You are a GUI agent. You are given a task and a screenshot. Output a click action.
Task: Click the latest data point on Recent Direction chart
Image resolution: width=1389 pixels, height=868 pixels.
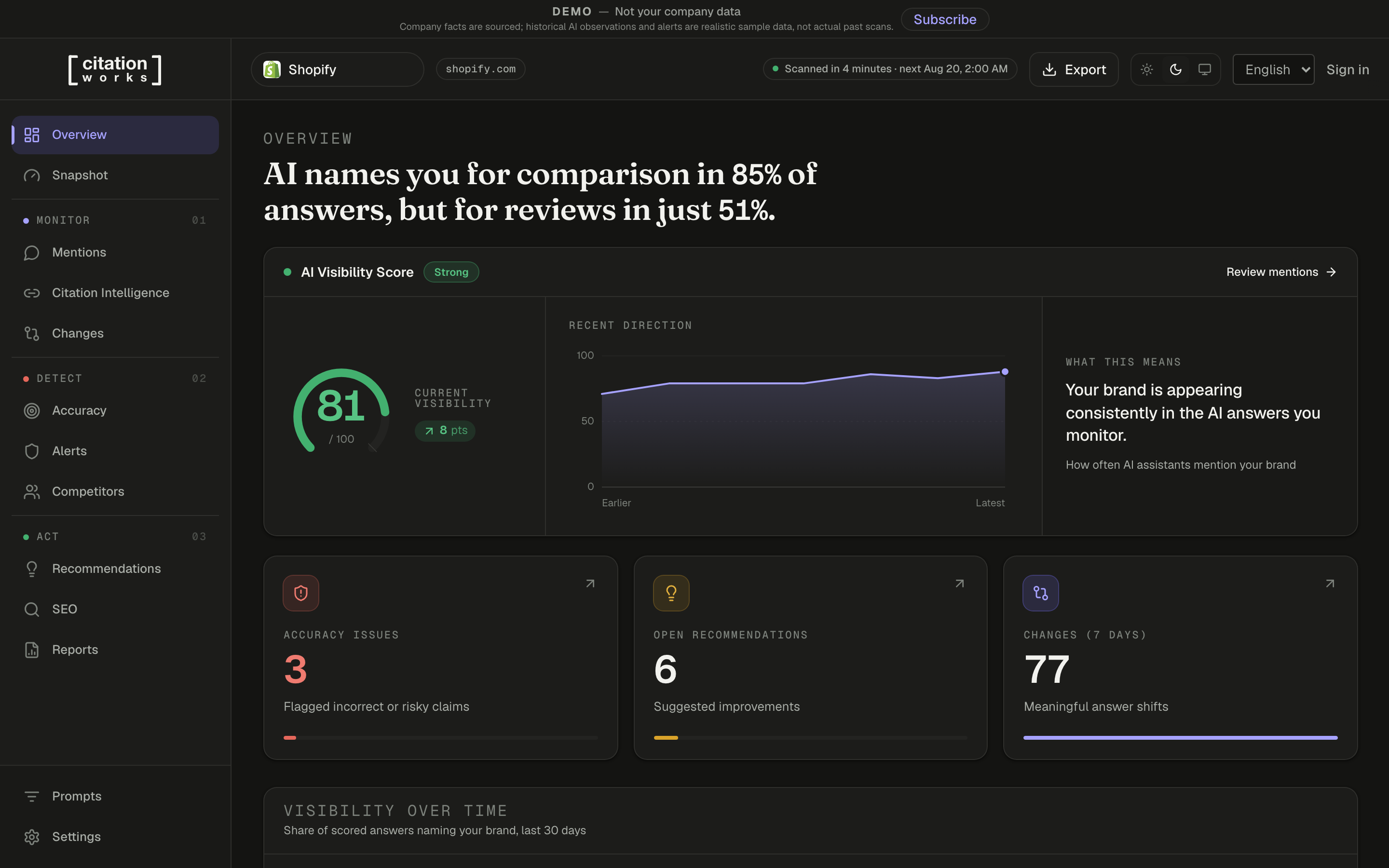tap(1005, 372)
